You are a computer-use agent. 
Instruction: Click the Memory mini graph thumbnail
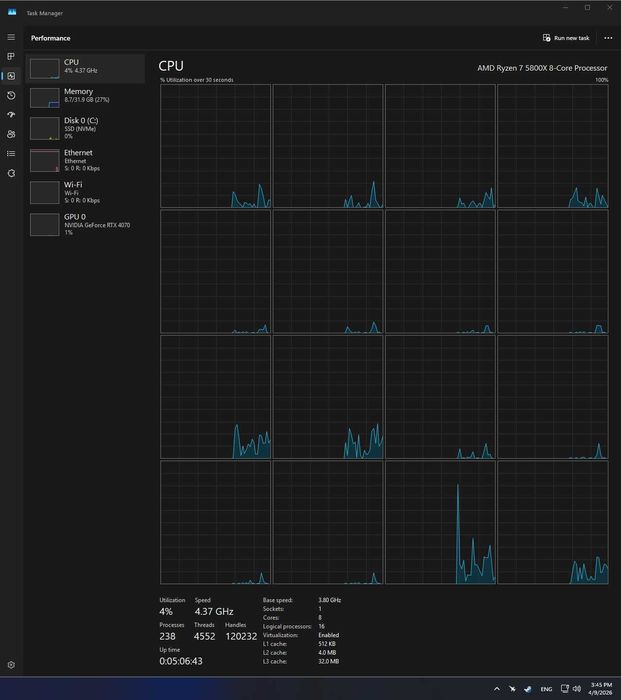[45, 98]
